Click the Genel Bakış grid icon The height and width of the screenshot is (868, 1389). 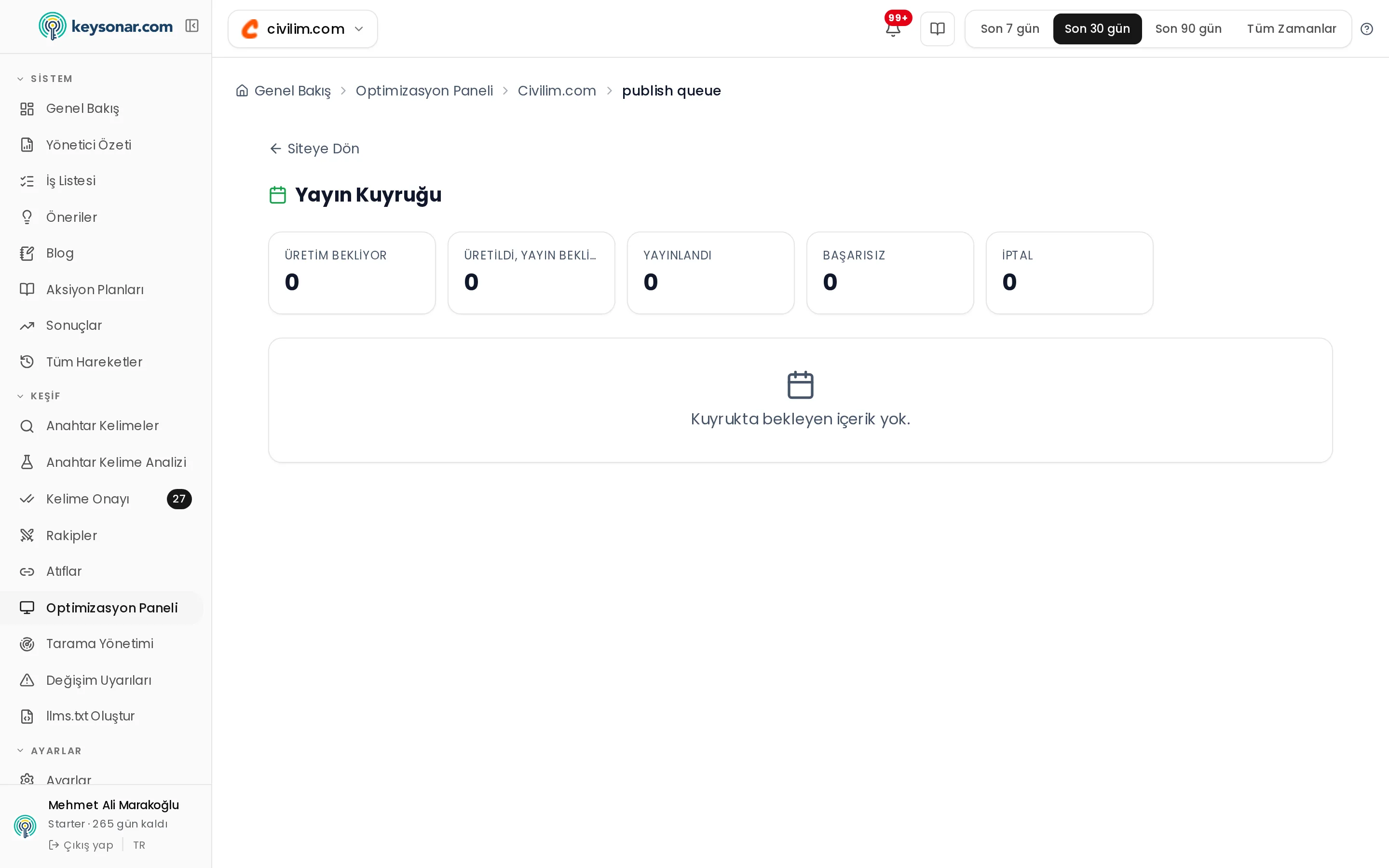click(x=27, y=108)
